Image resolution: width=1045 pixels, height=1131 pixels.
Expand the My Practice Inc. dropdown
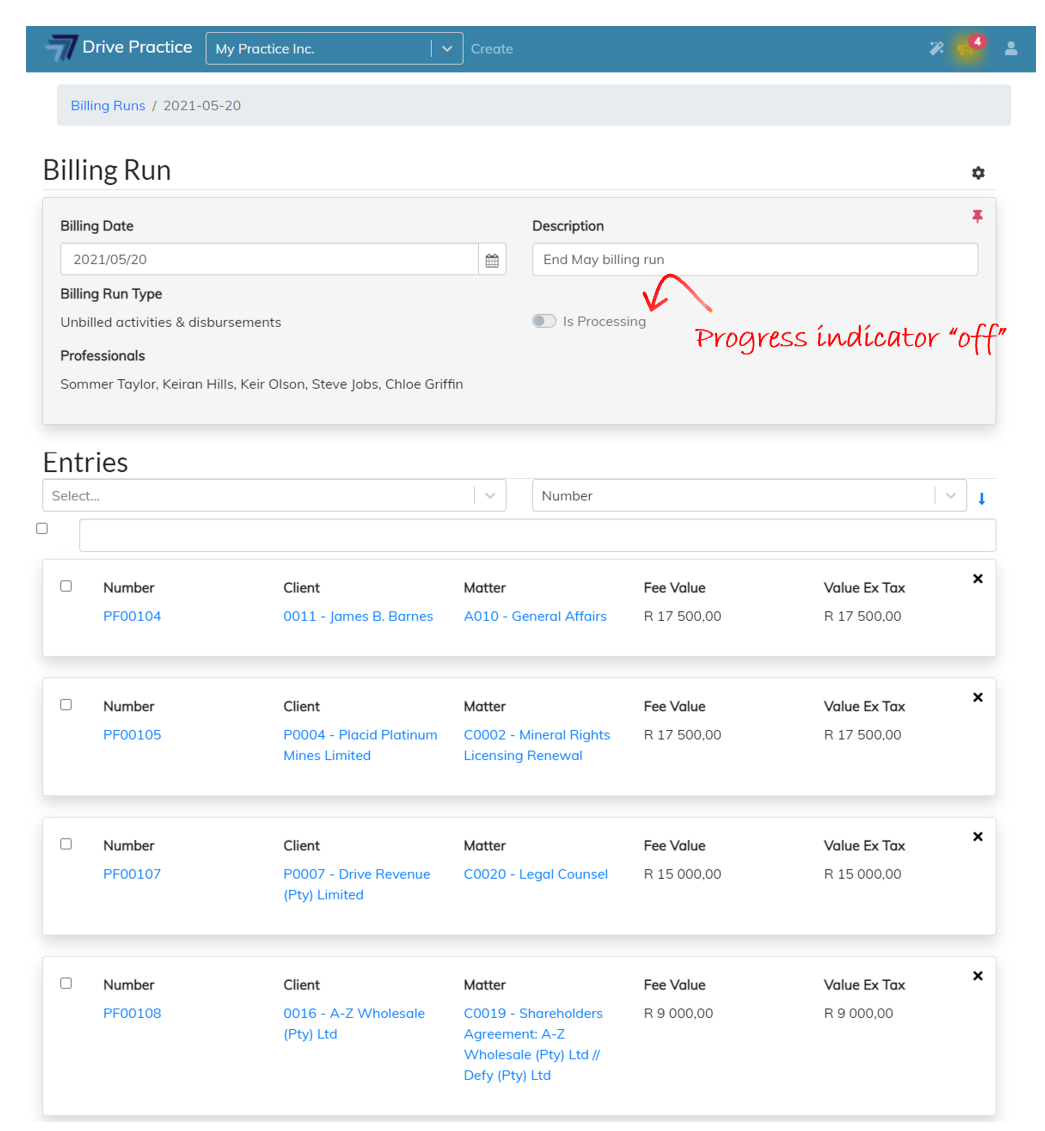[447, 48]
